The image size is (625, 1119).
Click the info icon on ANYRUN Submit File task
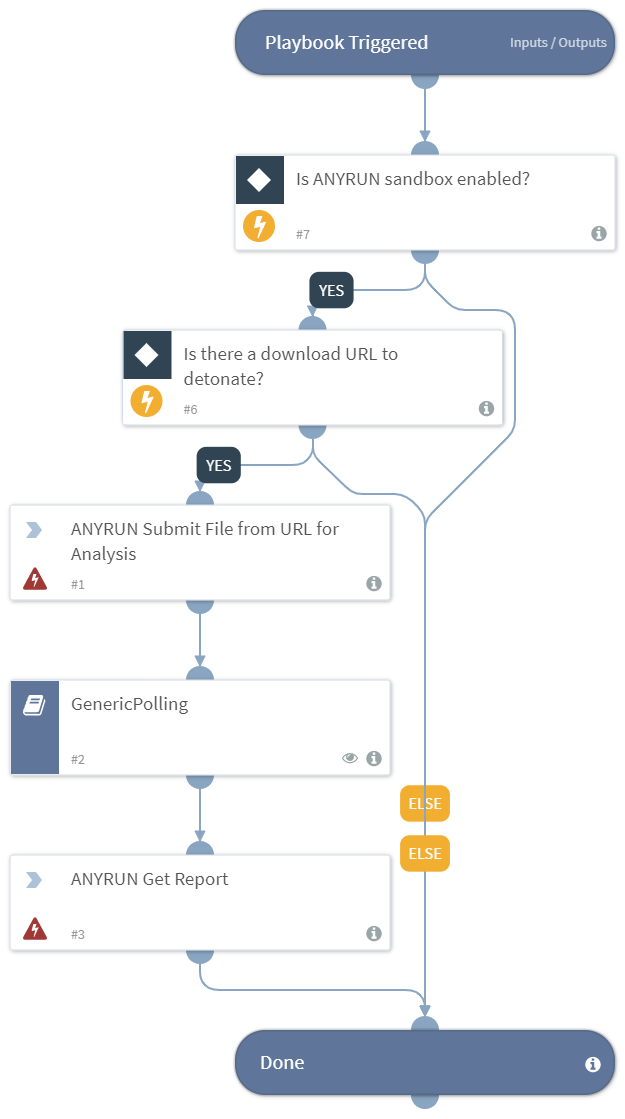(x=374, y=583)
